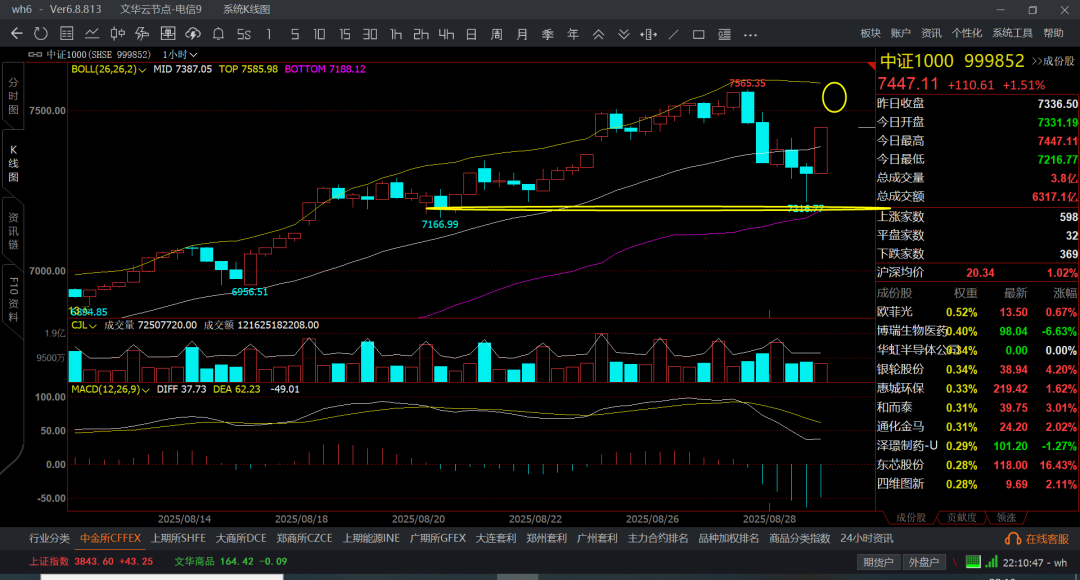Screen dimensions: 1080x580
Task: Open the quote list table icon
Action: (x=67, y=34)
